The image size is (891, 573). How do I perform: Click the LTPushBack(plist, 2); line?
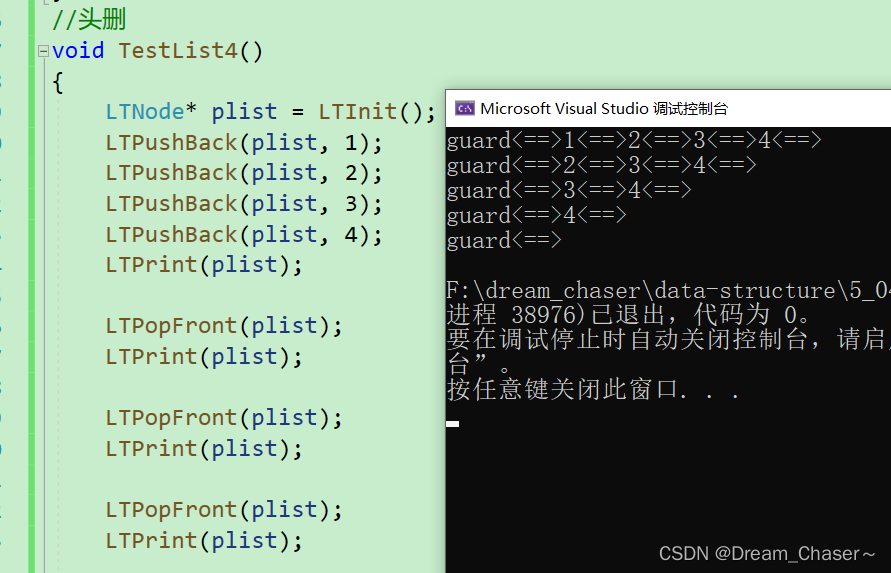pos(244,173)
